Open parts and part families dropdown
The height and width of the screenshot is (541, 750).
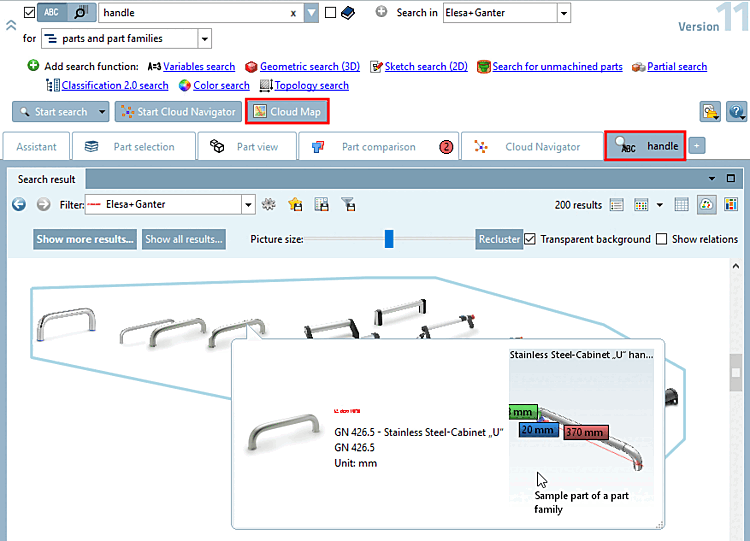coord(205,39)
